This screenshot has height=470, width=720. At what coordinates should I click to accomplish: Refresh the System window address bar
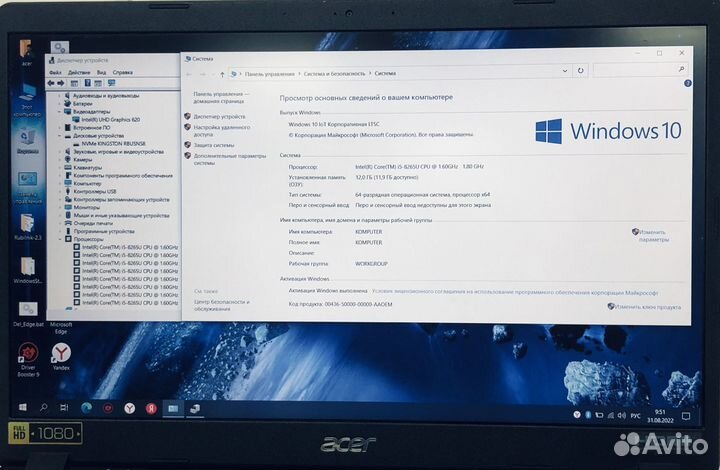click(580, 71)
